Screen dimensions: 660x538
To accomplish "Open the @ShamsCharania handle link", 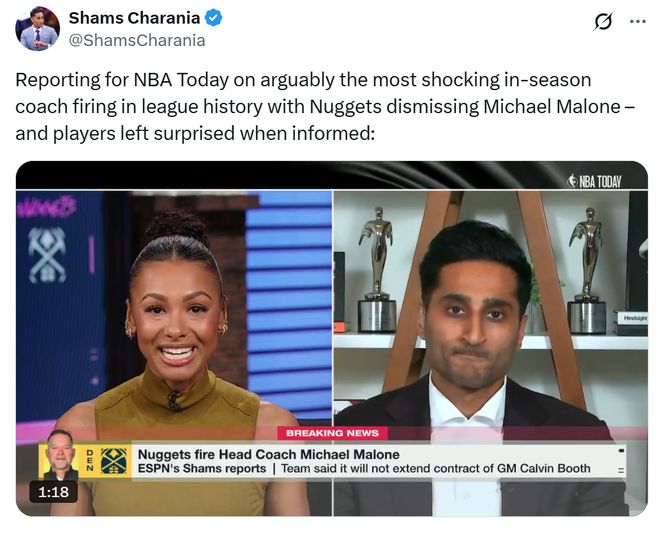I will click(137, 41).
